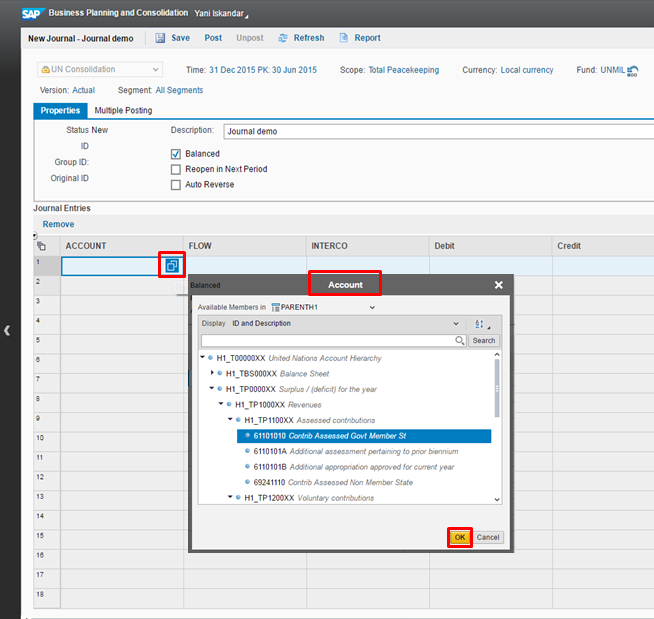Select 6110101A Additional assessment prior biennium
The height and width of the screenshot is (619, 654).
click(x=356, y=451)
